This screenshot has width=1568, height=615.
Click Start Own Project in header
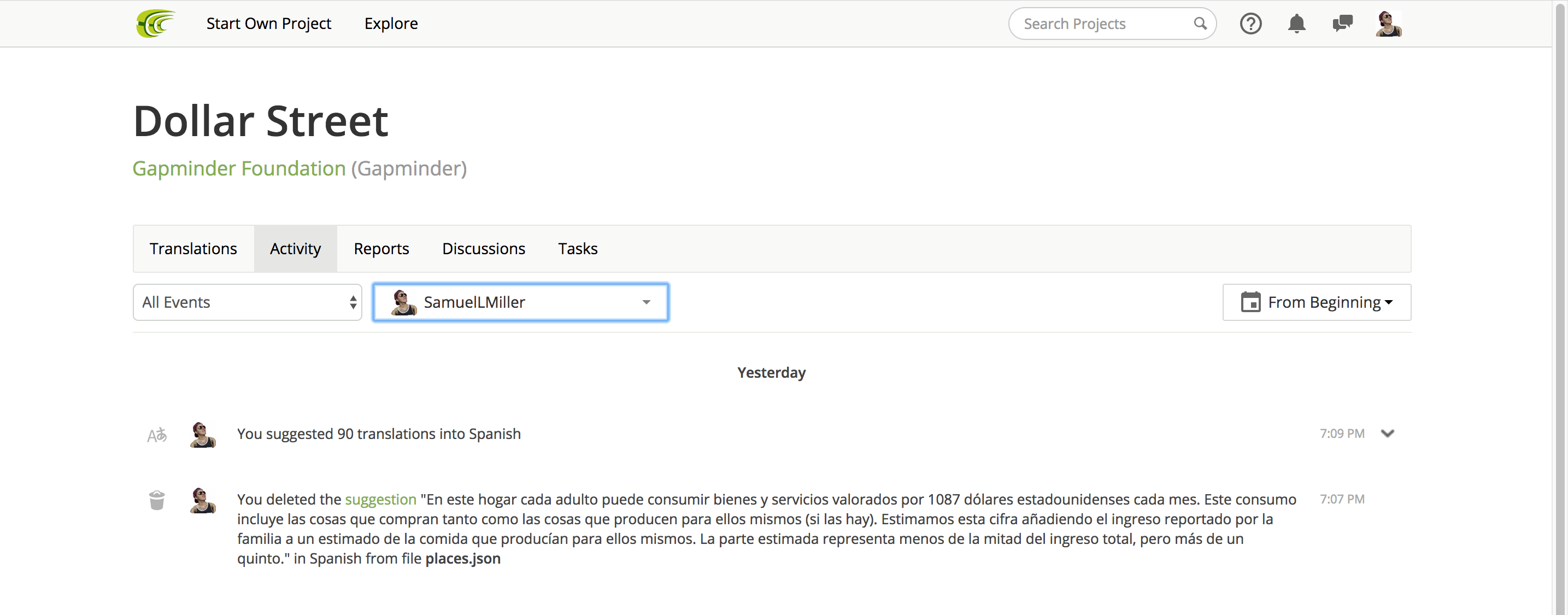coord(268,24)
